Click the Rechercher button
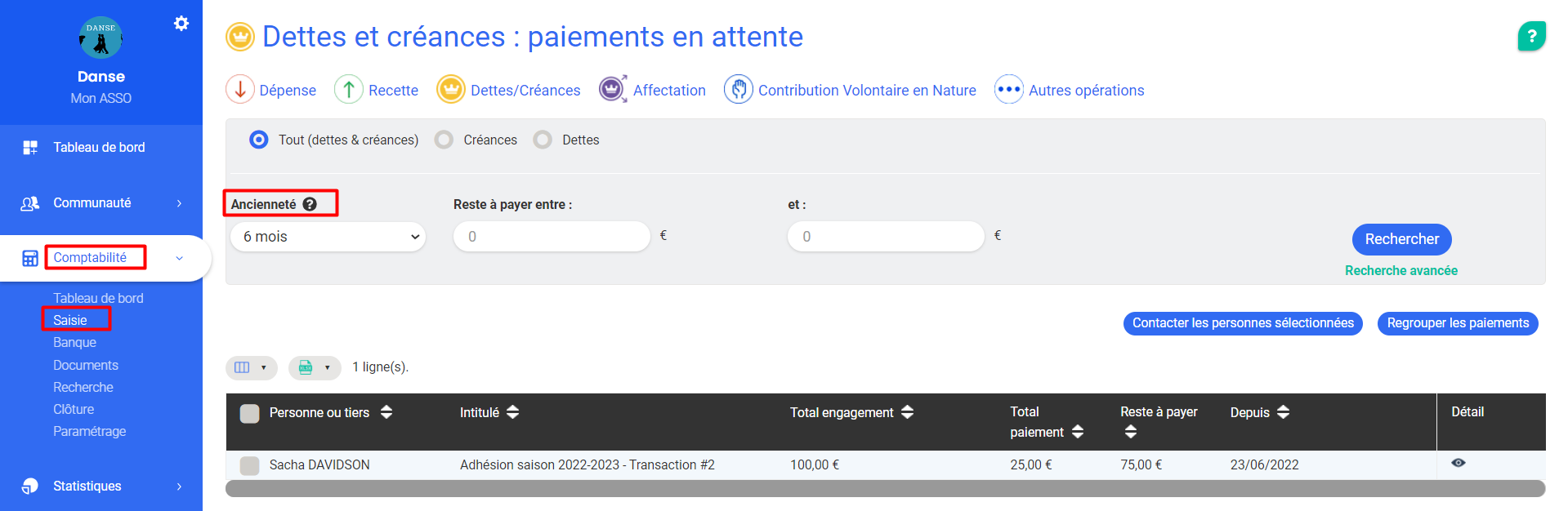 (1401, 239)
